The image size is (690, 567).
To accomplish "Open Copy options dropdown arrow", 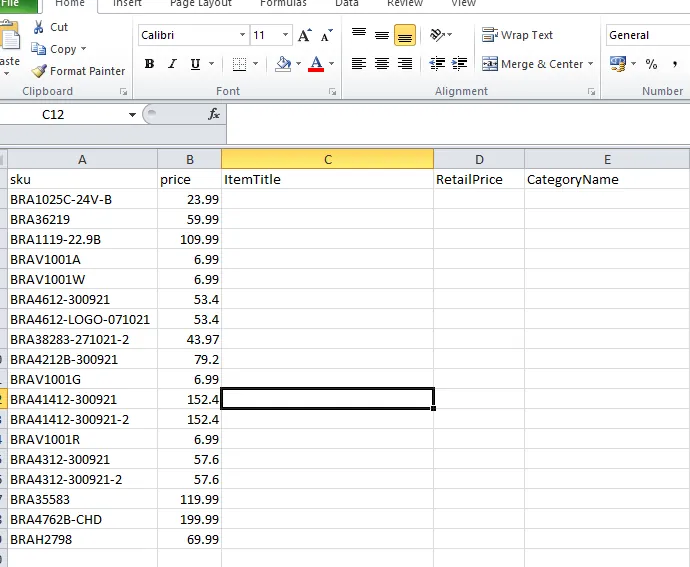I will point(83,48).
